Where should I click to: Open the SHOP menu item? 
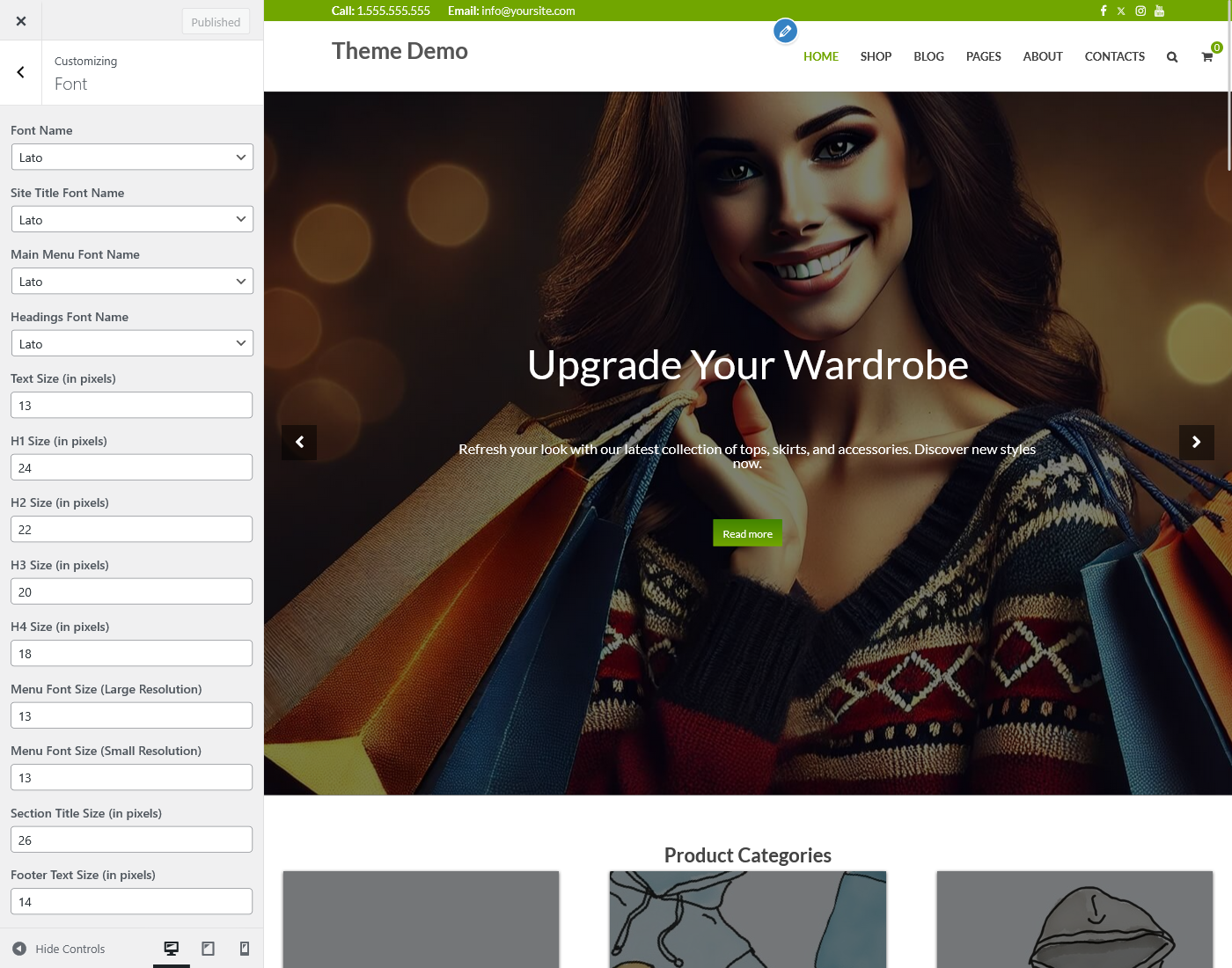pos(876,56)
